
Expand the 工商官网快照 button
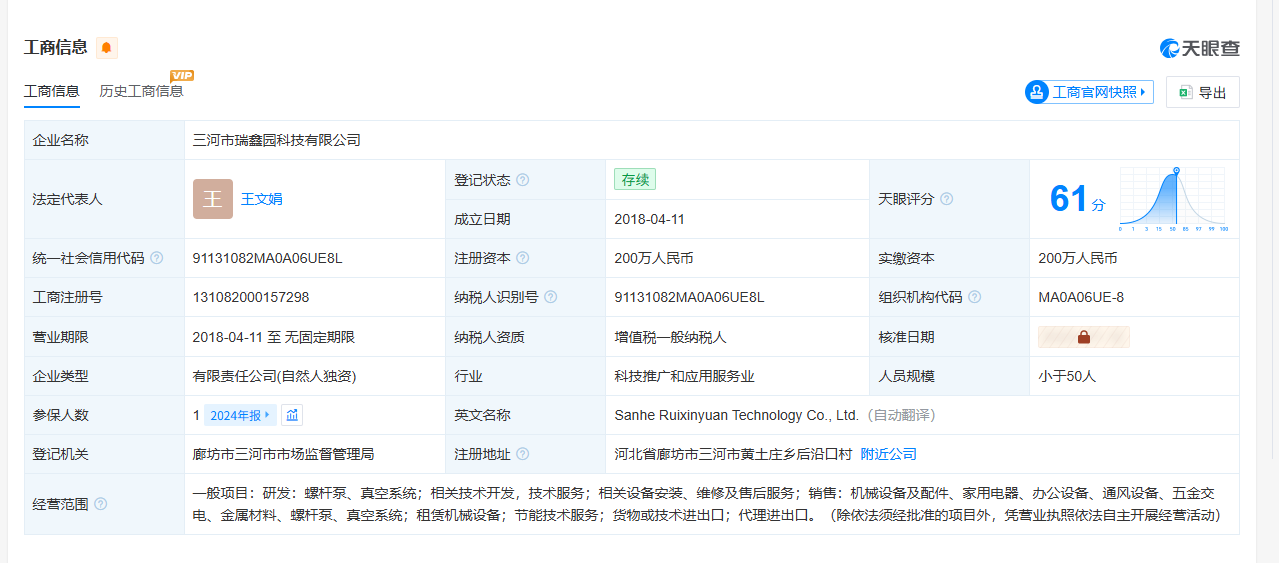click(1089, 92)
